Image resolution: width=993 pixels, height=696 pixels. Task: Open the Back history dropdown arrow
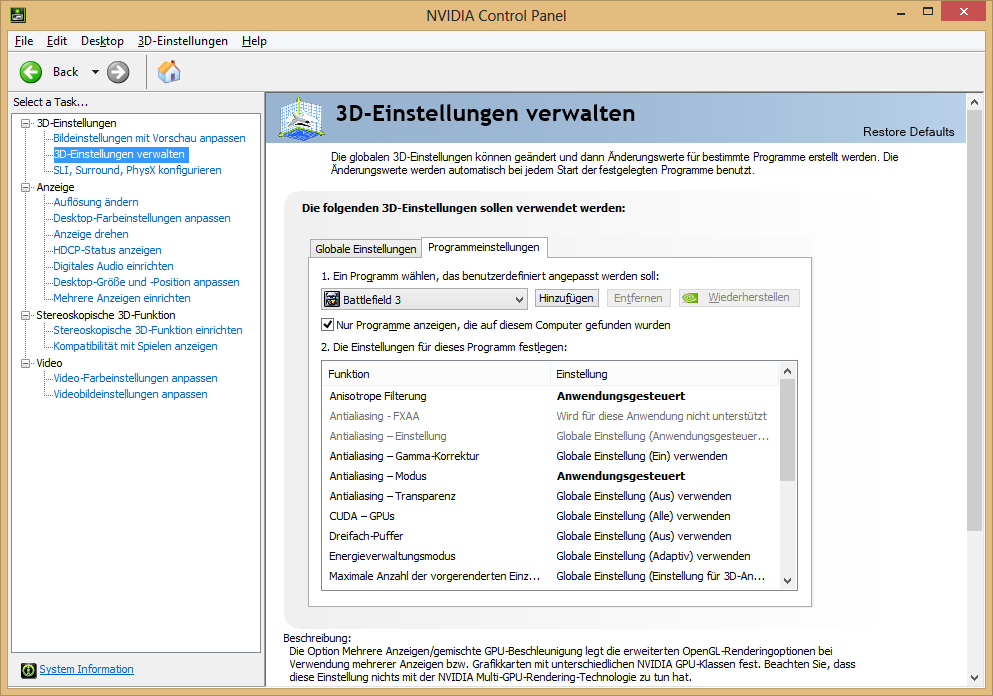pos(95,72)
